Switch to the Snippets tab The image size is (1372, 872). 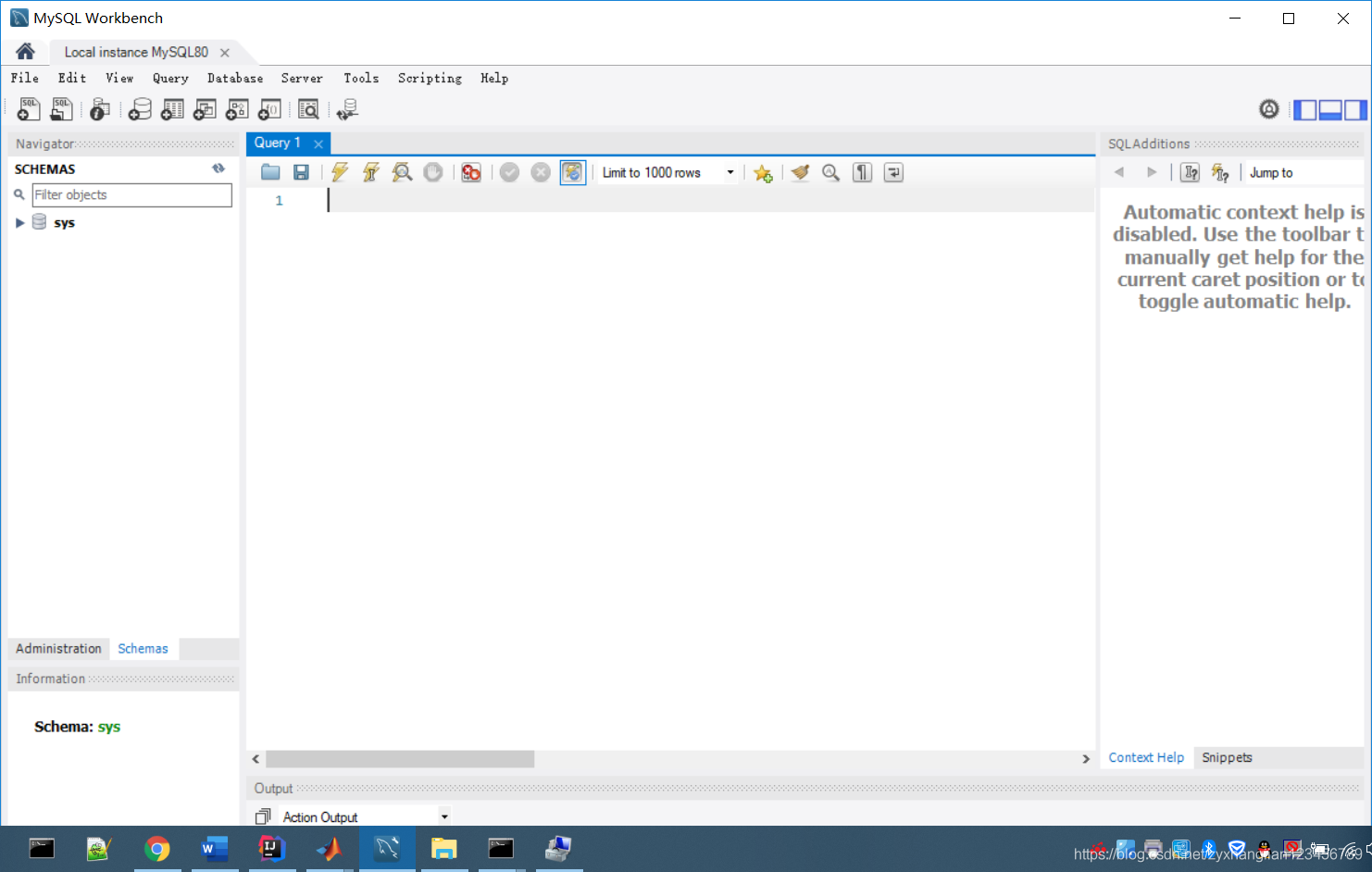1227,757
